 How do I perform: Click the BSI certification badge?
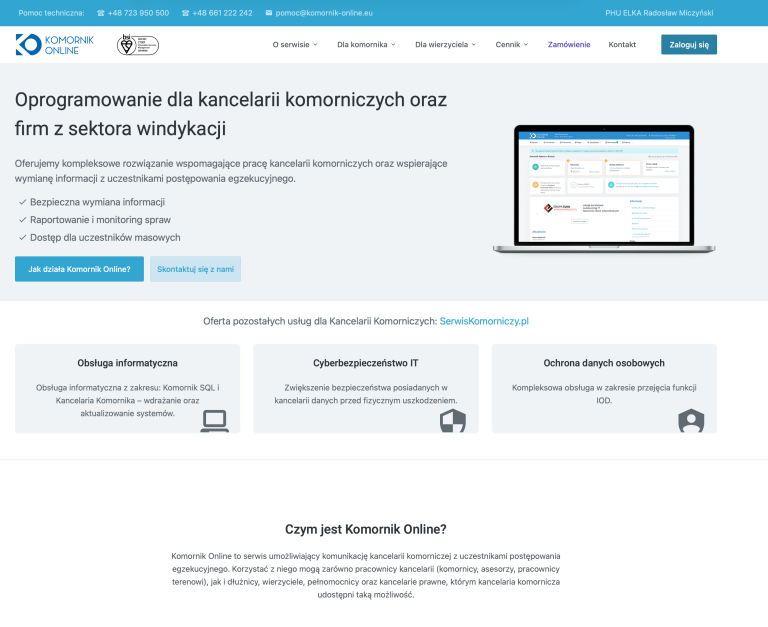point(138,44)
